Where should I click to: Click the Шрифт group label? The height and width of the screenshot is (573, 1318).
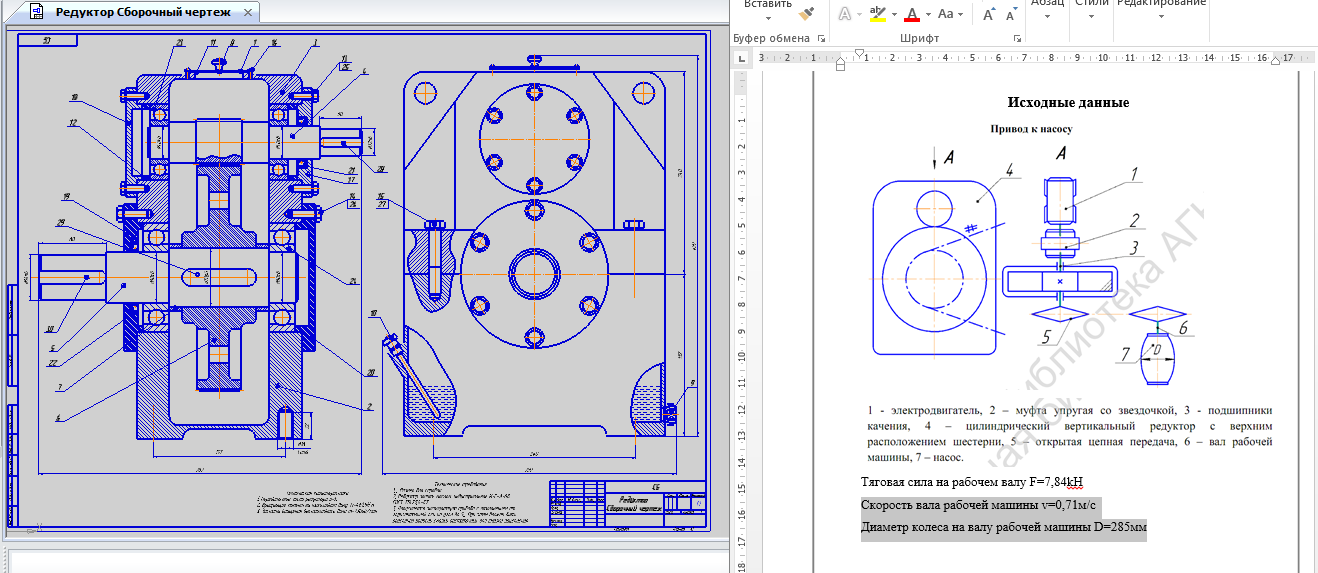pyautogui.click(x=919, y=38)
